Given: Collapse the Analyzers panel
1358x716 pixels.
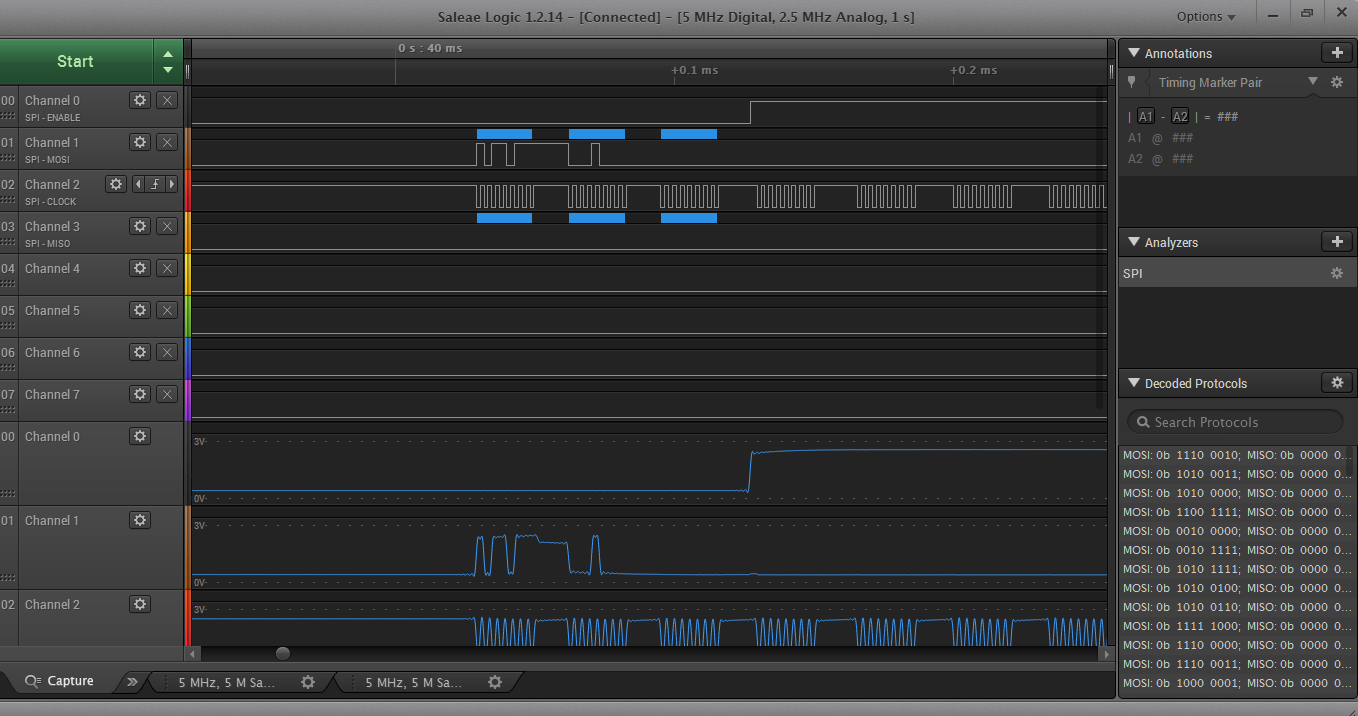Looking at the screenshot, I should point(1134,242).
